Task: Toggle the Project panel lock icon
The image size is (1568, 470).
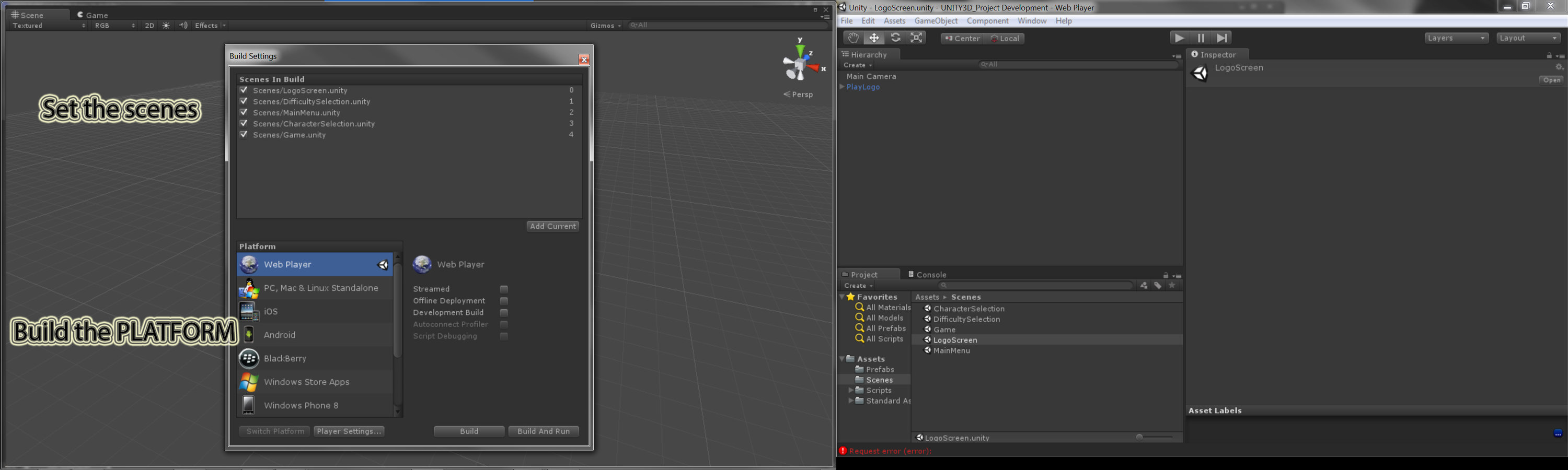Action: [x=1166, y=275]
